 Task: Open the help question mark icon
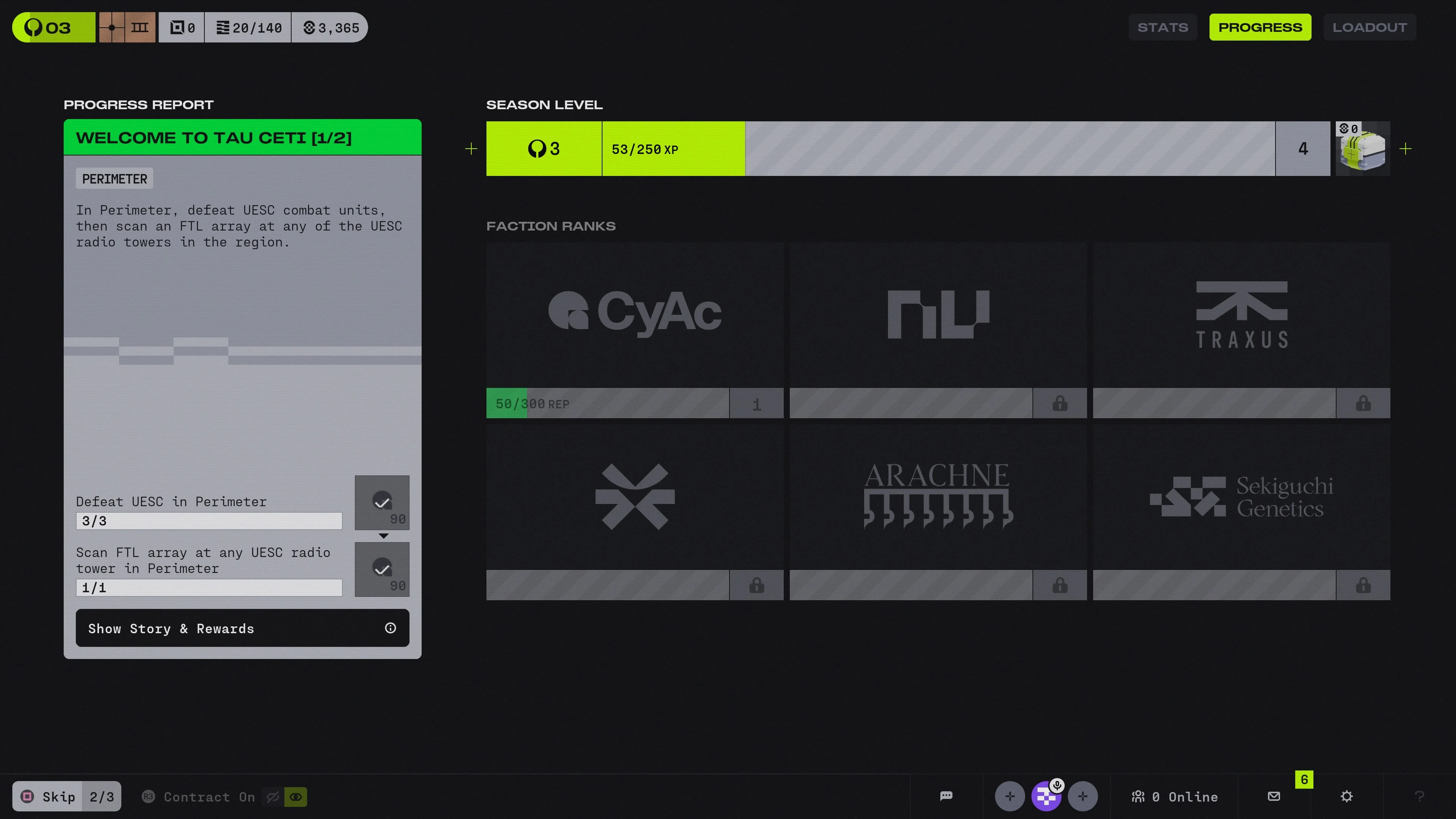pos(1419,796)
